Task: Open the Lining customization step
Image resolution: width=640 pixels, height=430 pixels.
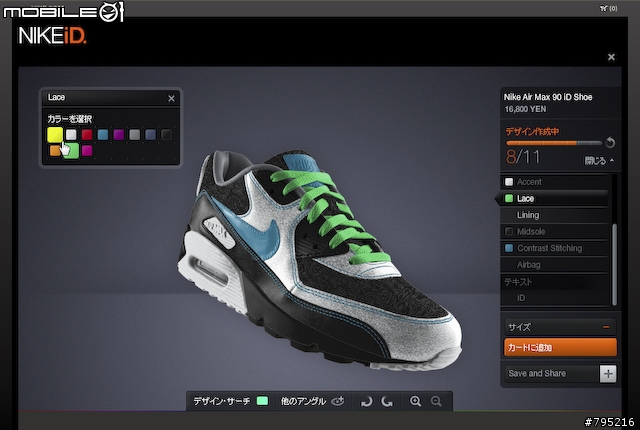Action: (x=556, y=215)
